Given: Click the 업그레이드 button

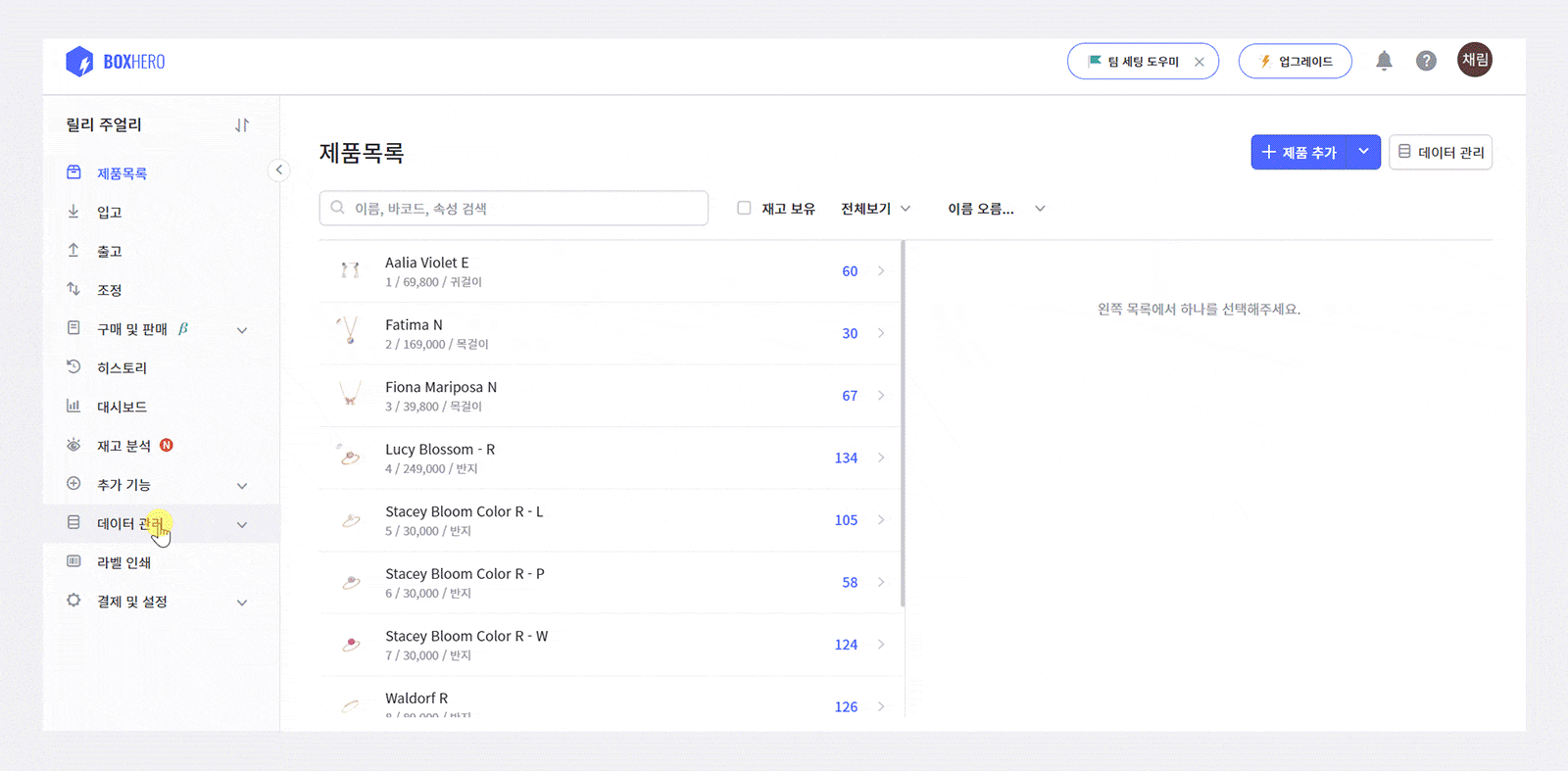Looking at the screenshot, I should coord(1295,62).
